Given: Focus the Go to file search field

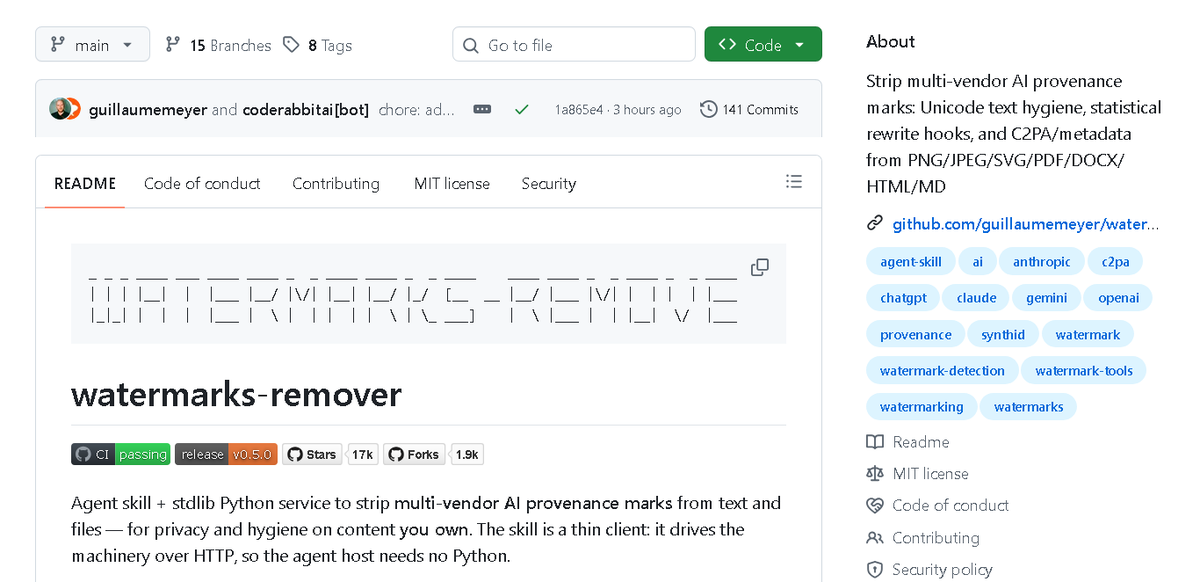Looking at the screenshot, I should [574, 45].
